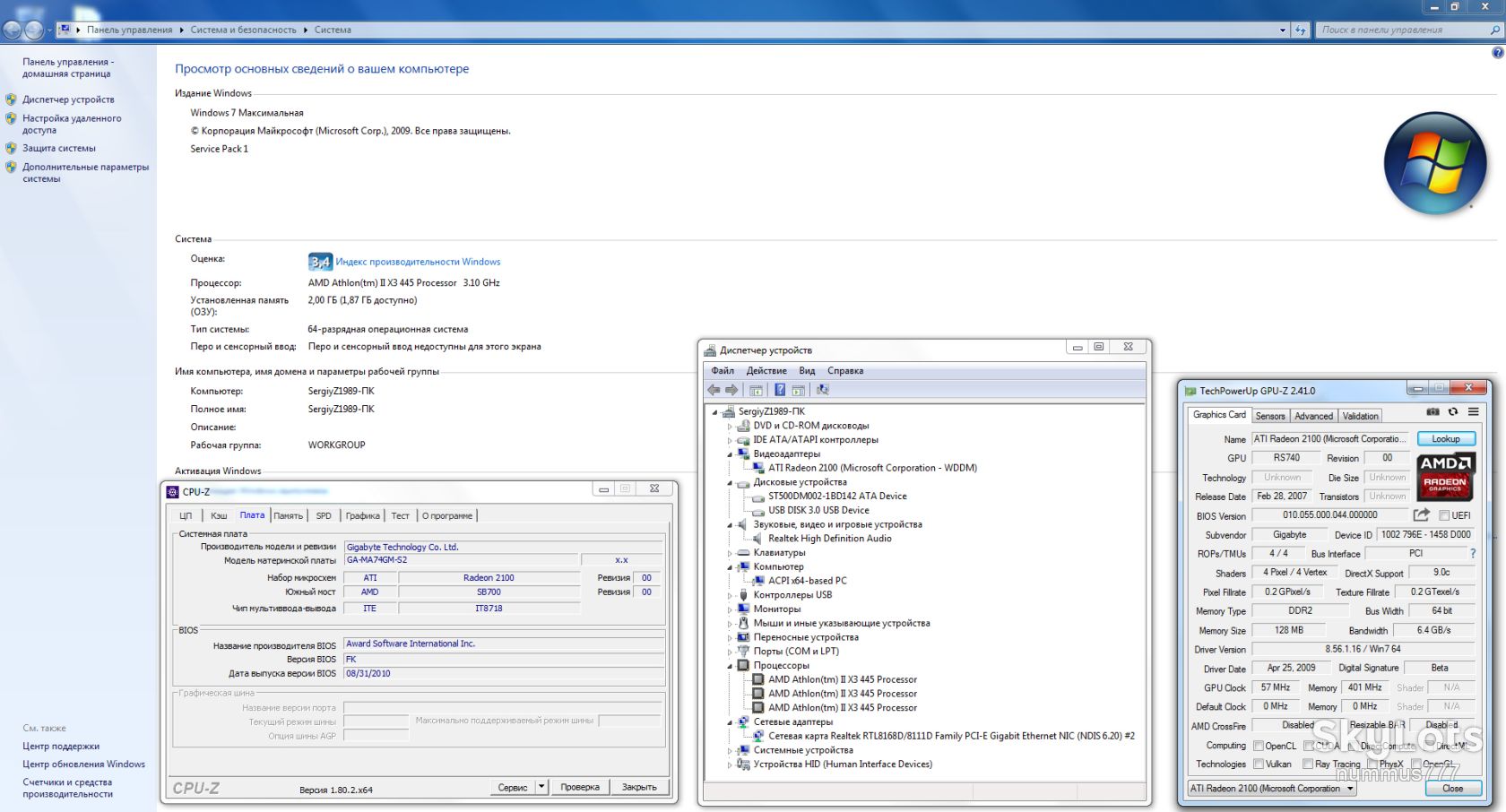1506x812 pixels.
Task: Click the Проверка button in CPU-Z
Action: coord(580,787)
